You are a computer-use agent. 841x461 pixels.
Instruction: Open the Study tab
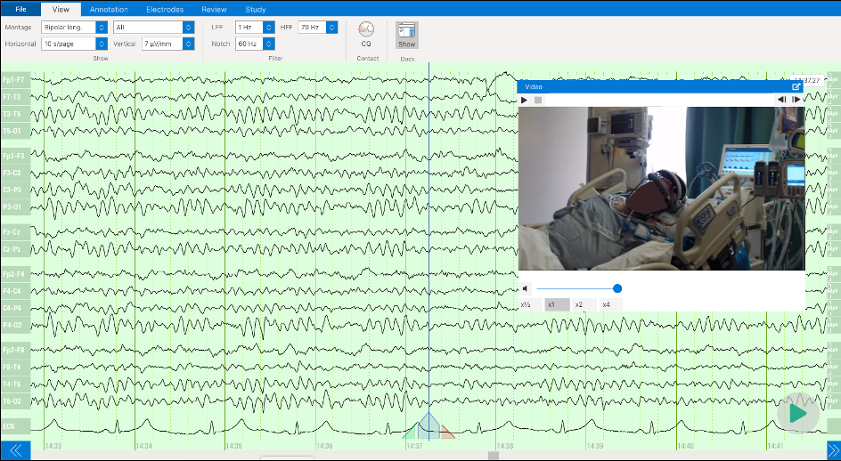click(x=255, y=9)
